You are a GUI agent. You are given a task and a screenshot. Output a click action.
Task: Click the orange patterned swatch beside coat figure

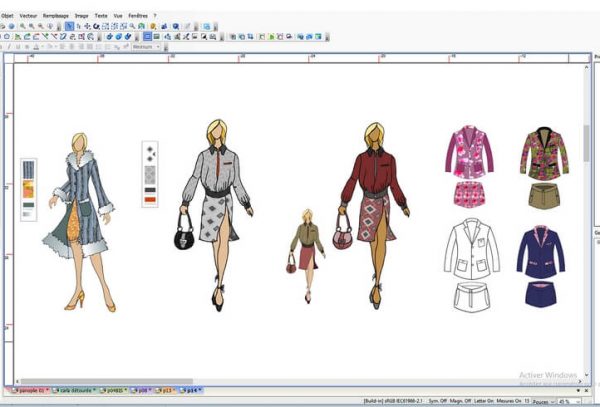point(28,189)
